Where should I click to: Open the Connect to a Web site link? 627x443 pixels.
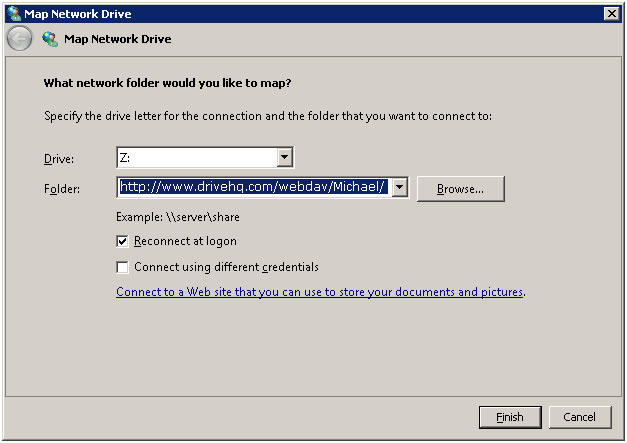(x=320, y=293)
